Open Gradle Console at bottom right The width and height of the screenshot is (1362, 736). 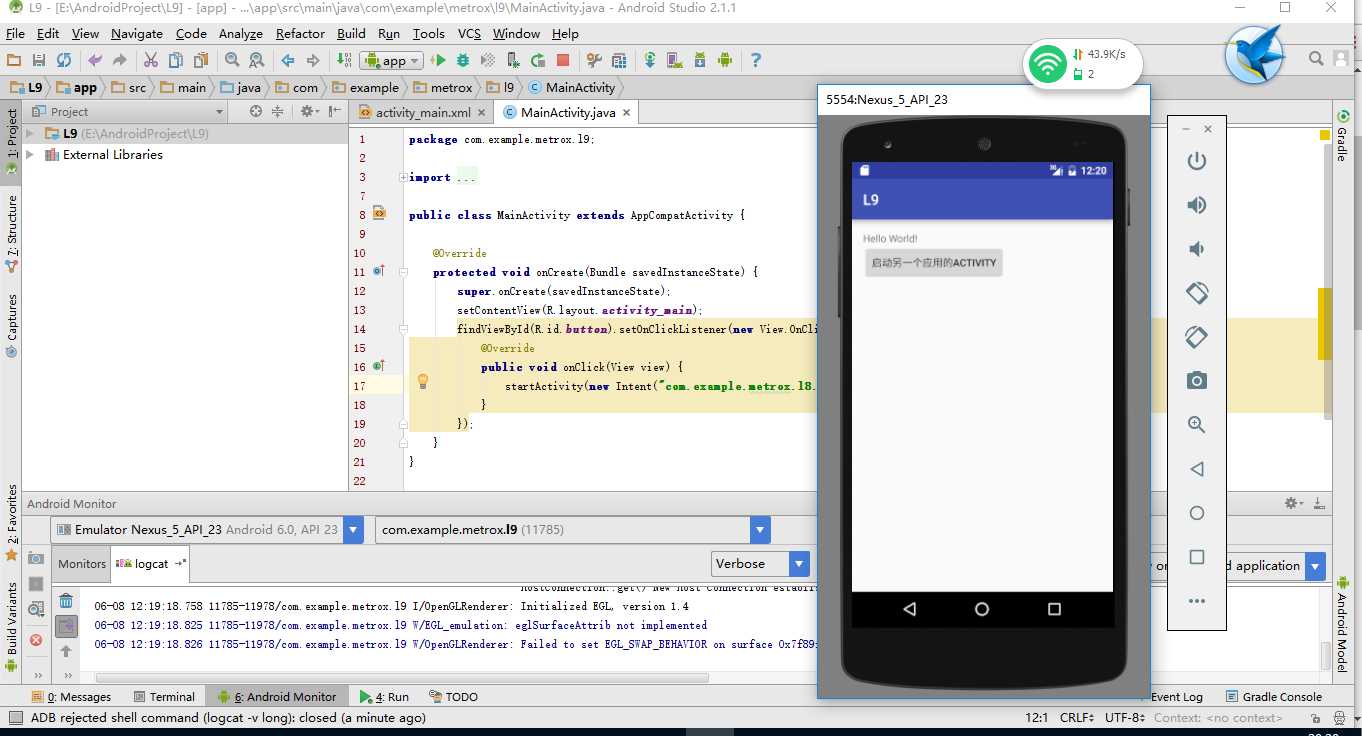[1274, 697]
